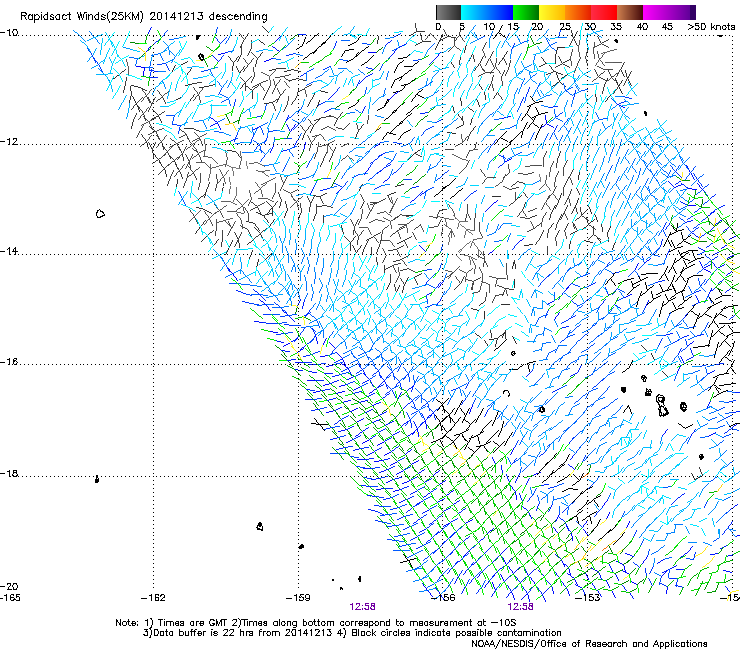Click the '30' legend tick label

(590, 27)
